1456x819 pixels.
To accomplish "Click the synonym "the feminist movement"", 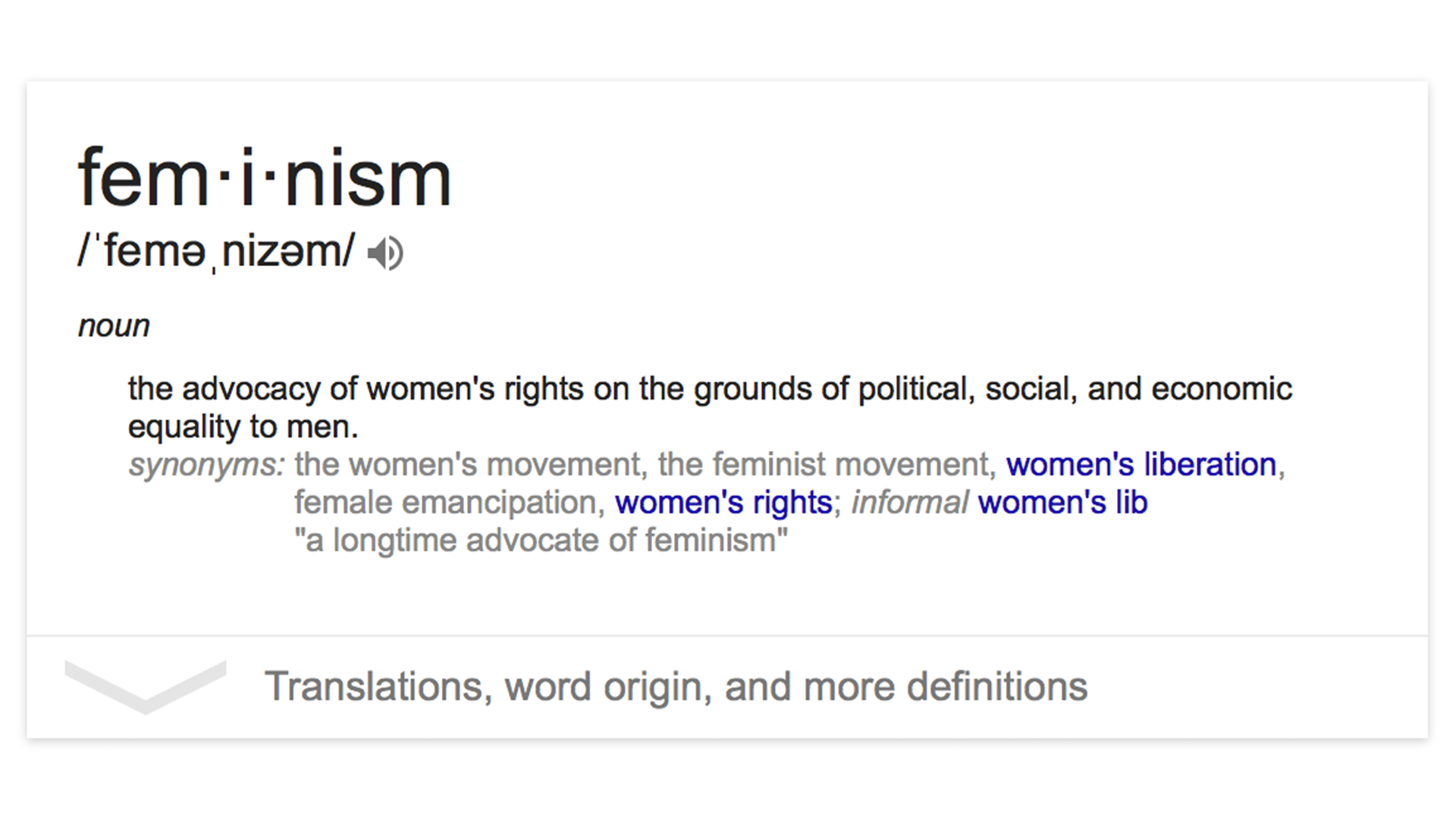I will 826,464.
